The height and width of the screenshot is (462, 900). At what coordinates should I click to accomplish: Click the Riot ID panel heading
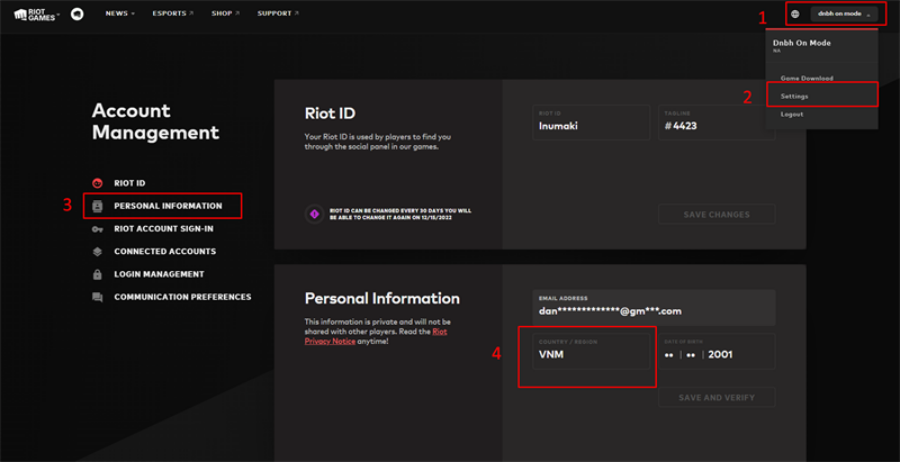(330, 113)
